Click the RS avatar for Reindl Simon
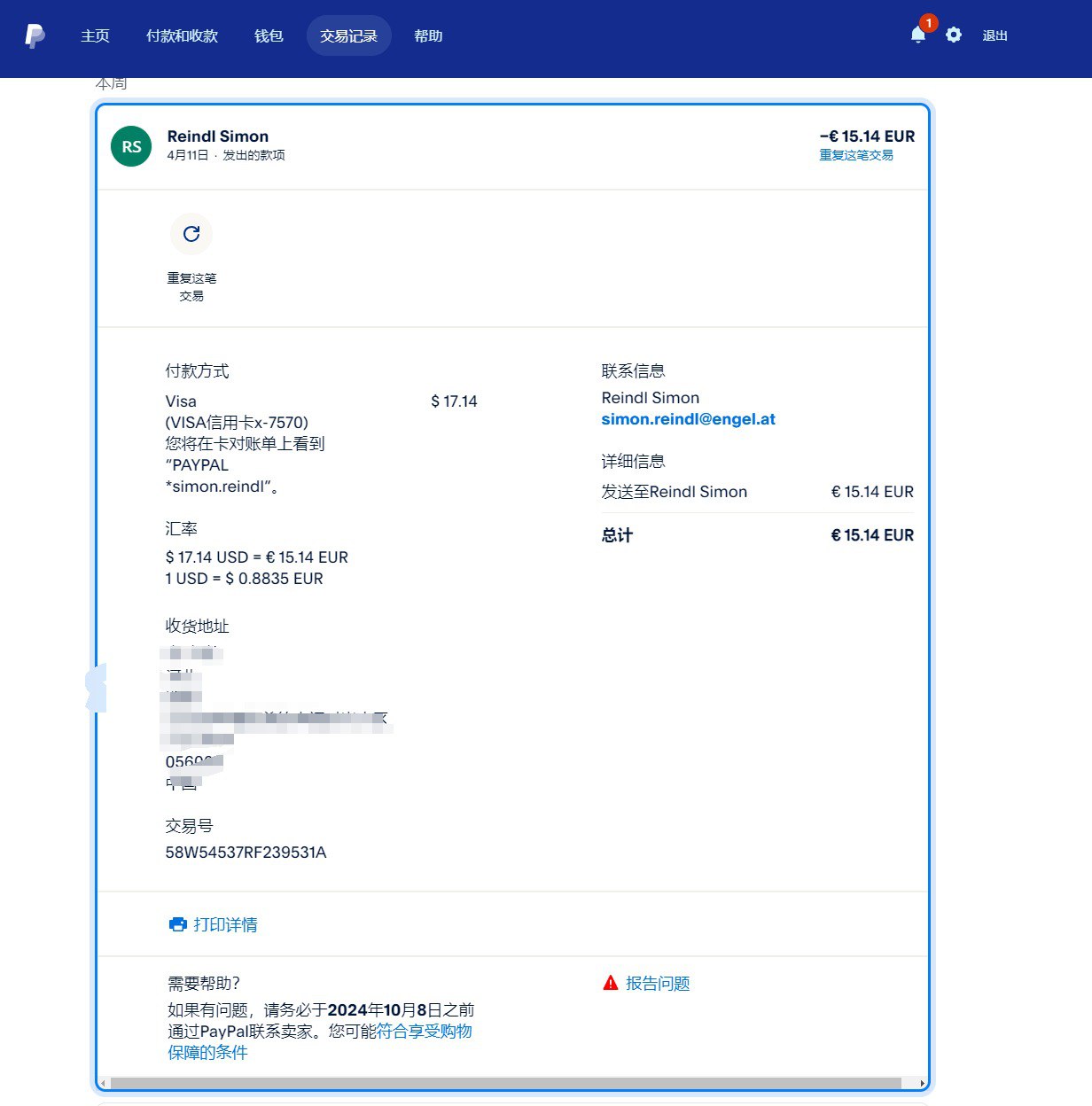1092x1106 pixels. pos(131,146)
